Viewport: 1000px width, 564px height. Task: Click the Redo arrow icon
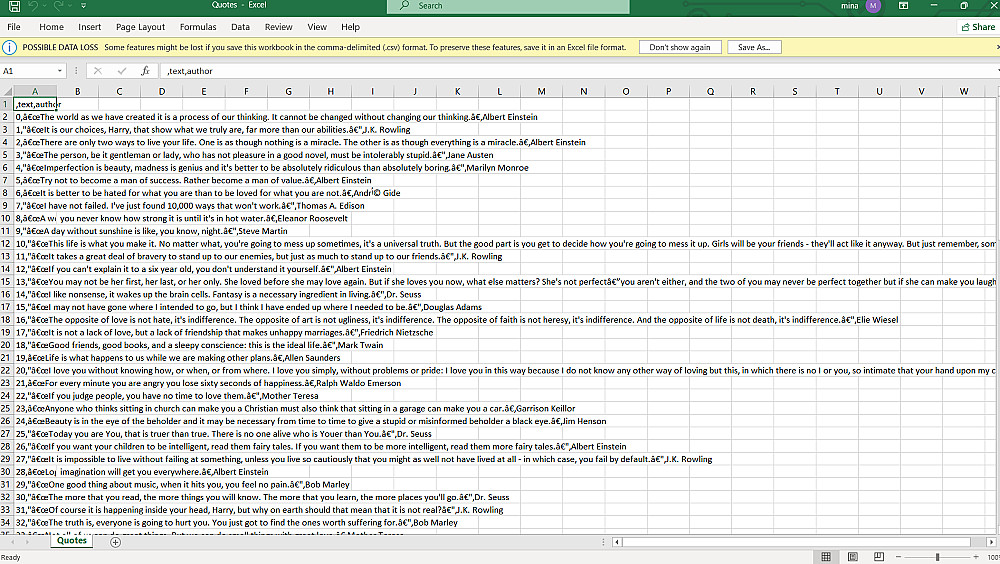pos(58,6)
